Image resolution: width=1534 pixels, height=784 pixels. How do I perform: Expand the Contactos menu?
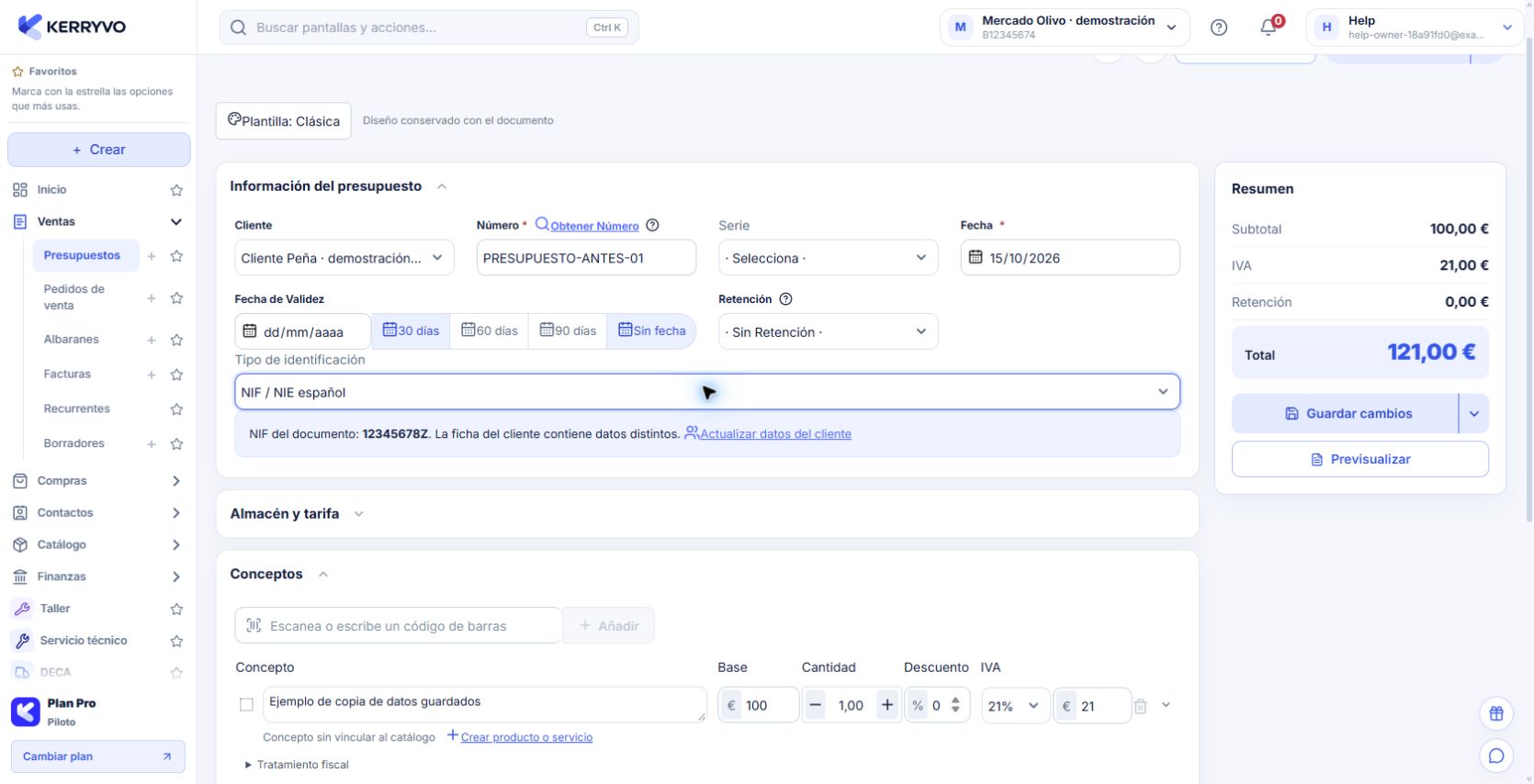[x=176, y=513]
